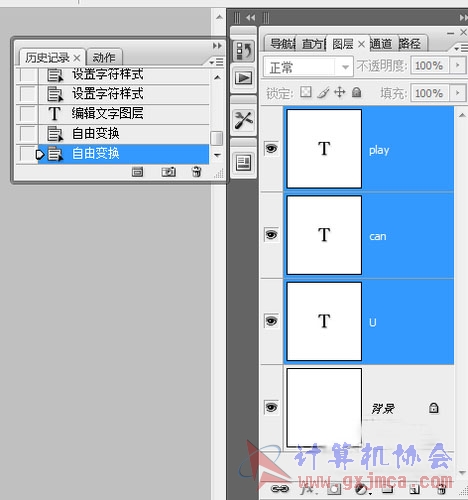Switch to the 动作 tab
468x500 pixels.
click(x=104, y=57)
